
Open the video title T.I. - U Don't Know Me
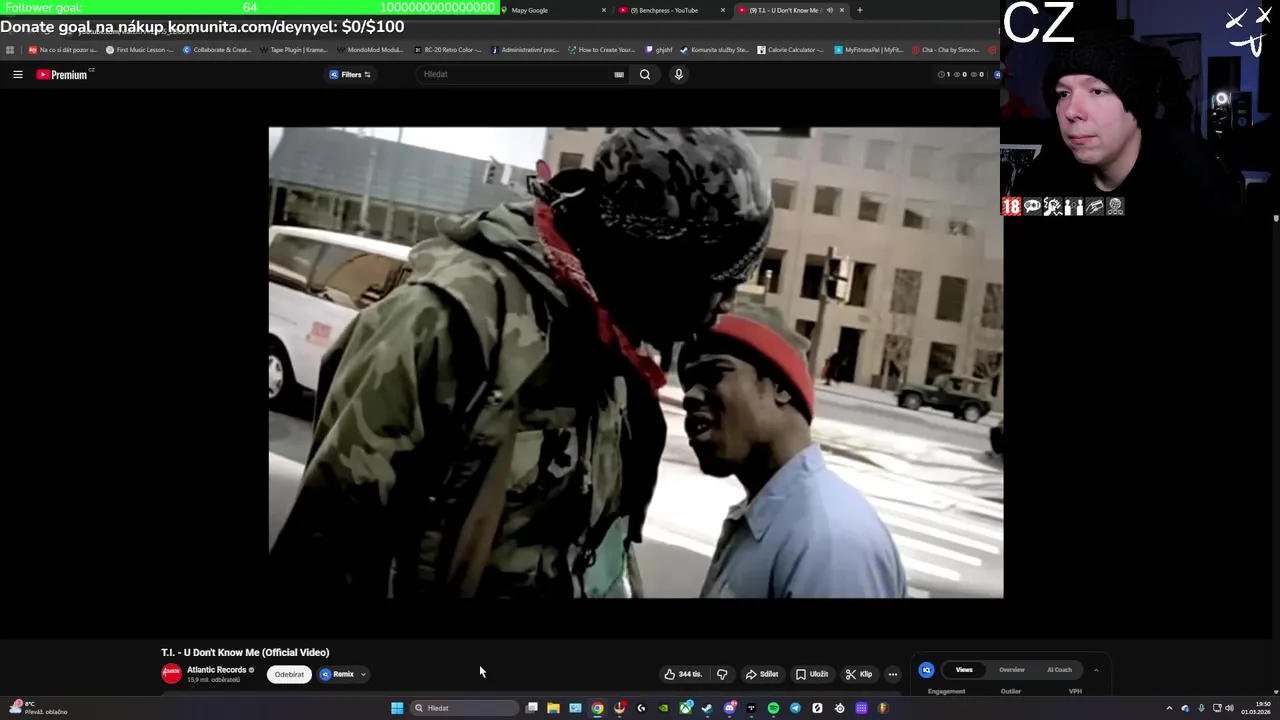pos(245,652)
